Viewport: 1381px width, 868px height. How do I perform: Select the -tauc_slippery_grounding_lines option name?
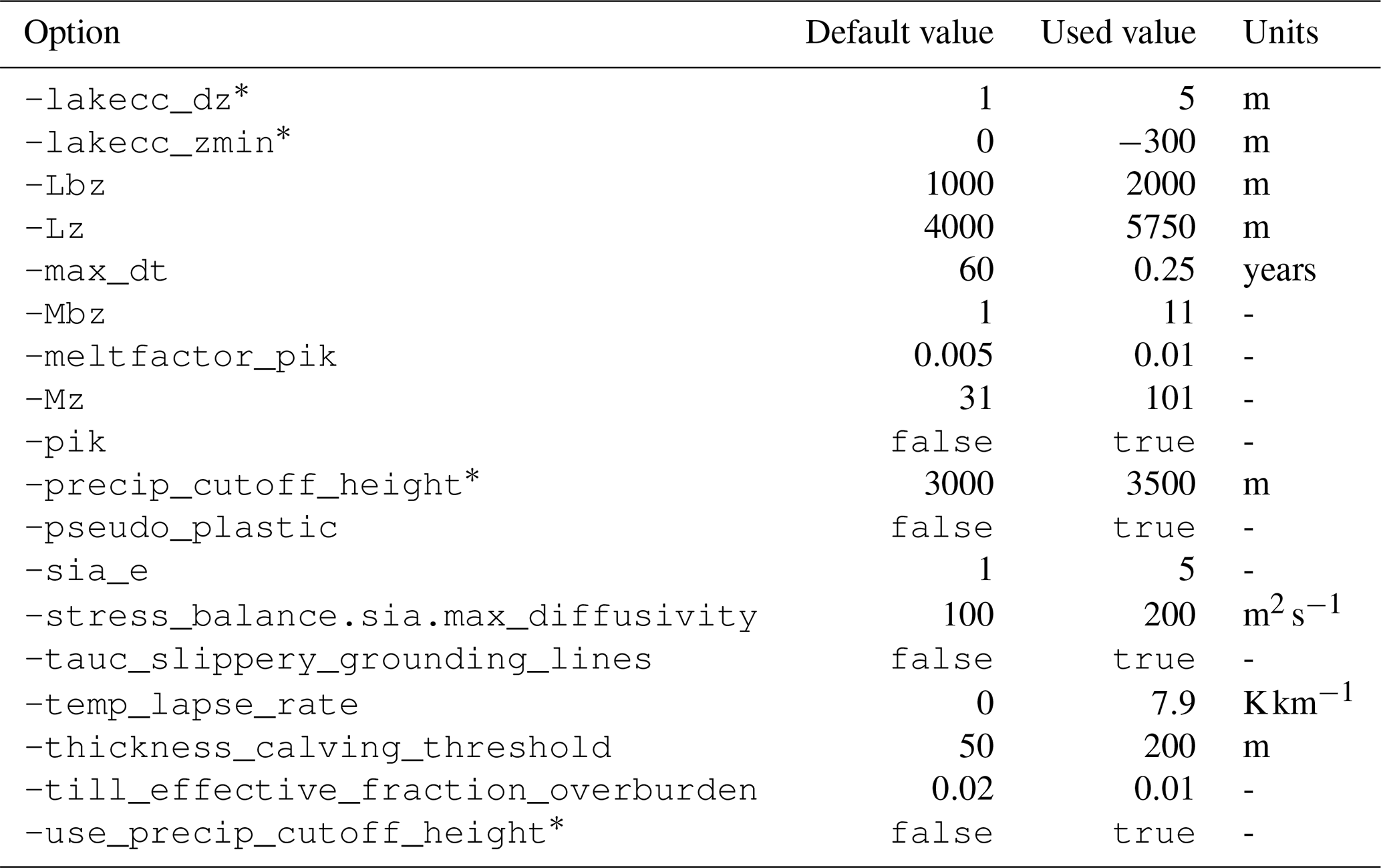(338, 660)
